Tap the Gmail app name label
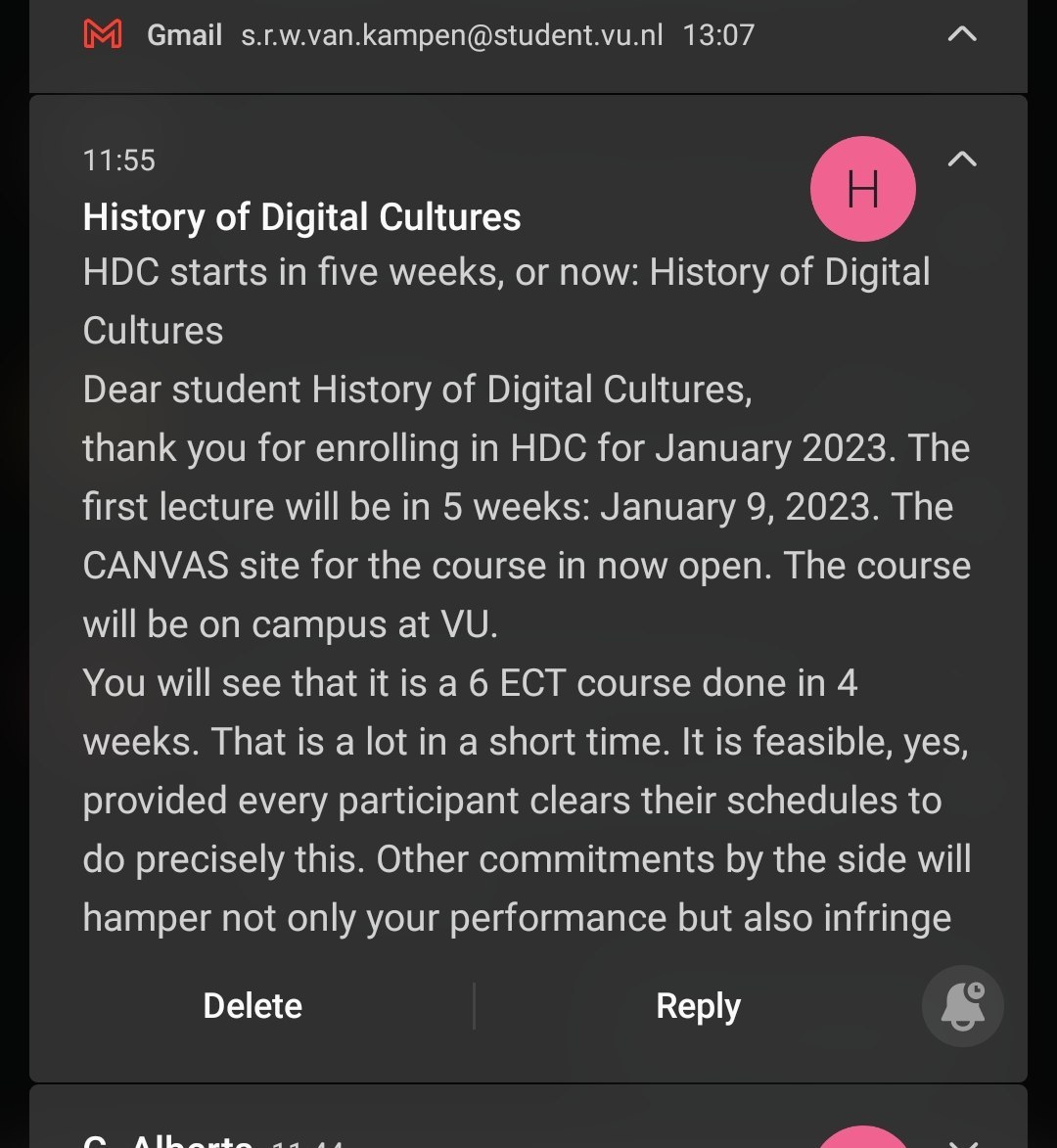Screen dimensions: 1057x1148 (x=184, y=36)
